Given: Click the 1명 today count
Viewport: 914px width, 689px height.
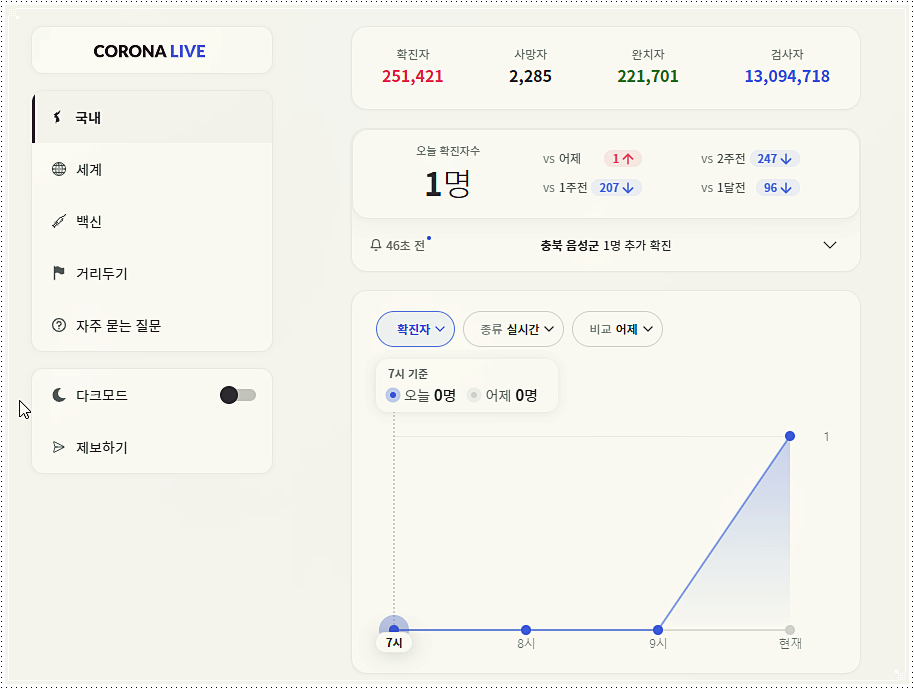Looking at the screenshot, I should click(x=447, y=184).
